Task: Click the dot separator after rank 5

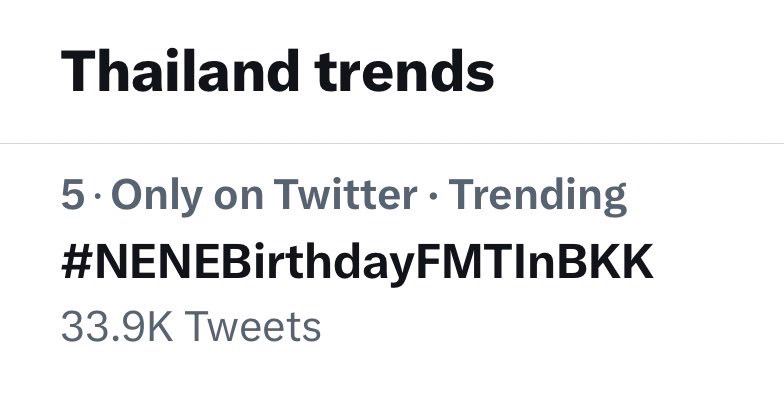Action: (x=98, y=196)
